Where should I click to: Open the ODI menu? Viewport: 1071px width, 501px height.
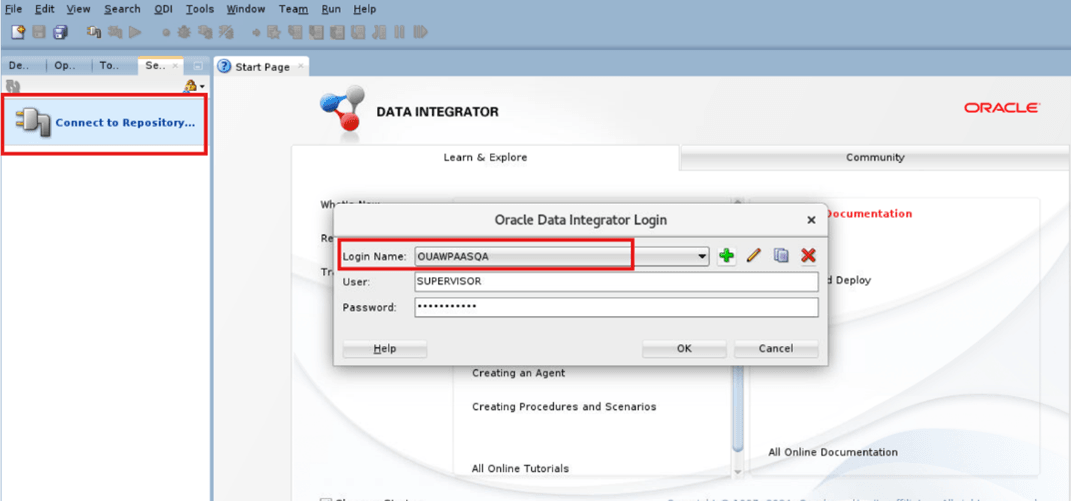[163, 10]
